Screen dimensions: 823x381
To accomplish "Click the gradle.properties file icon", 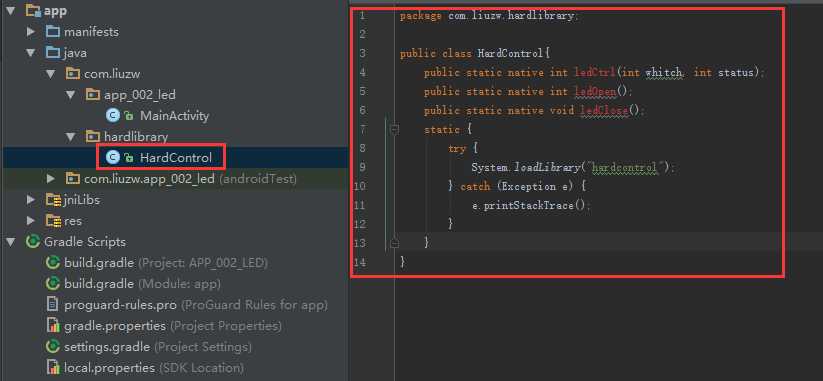I will [52, 325].
